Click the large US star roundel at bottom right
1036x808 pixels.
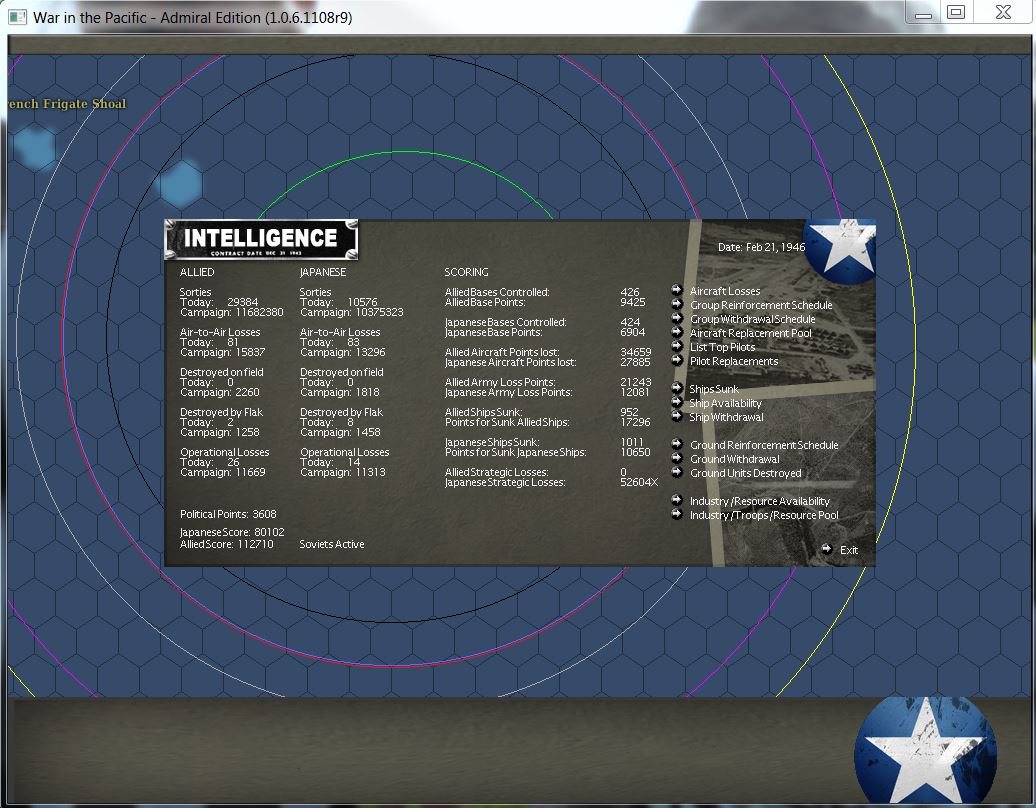[925, 751]
